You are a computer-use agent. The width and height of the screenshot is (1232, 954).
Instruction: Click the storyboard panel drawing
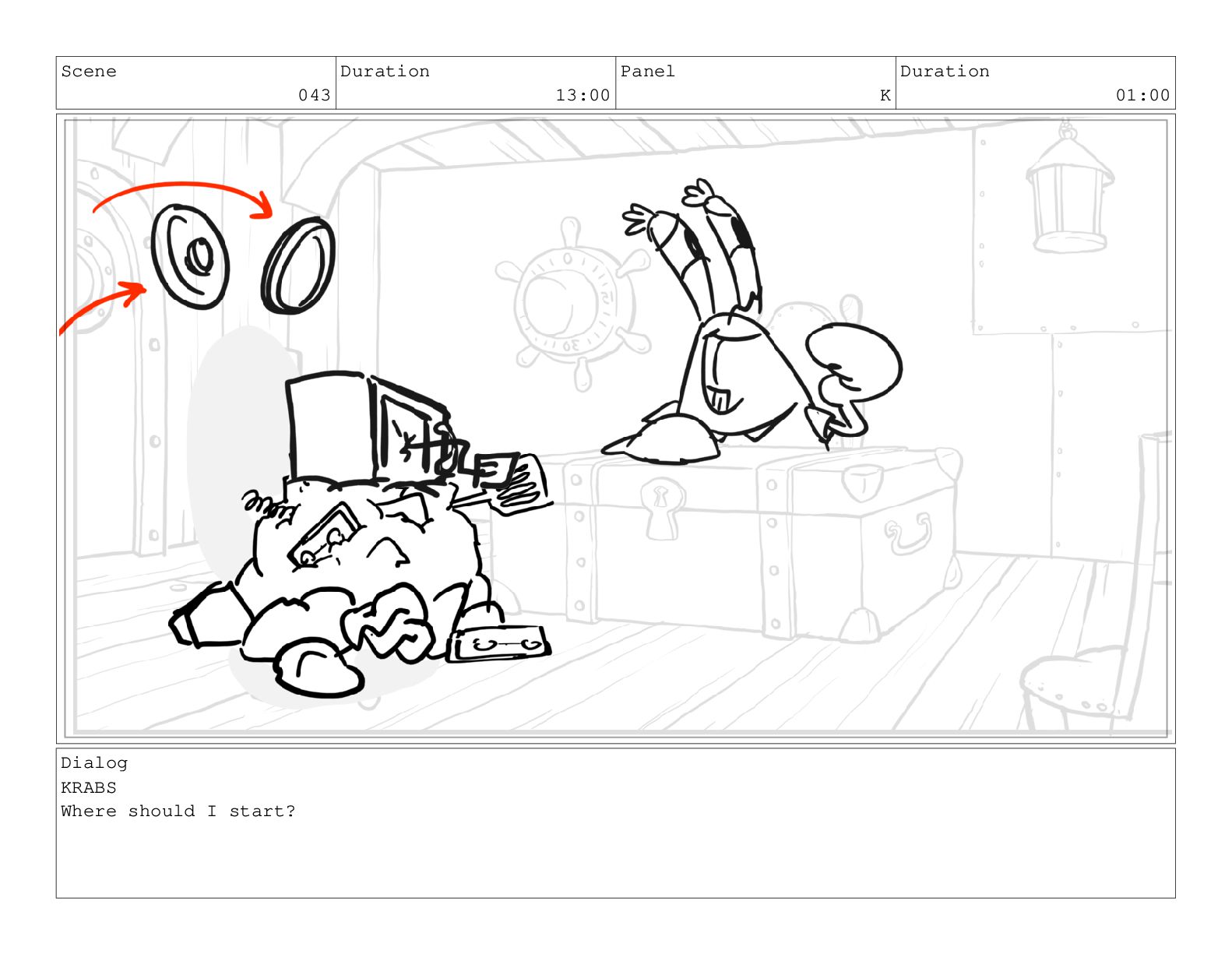click(x=615, y=428)
